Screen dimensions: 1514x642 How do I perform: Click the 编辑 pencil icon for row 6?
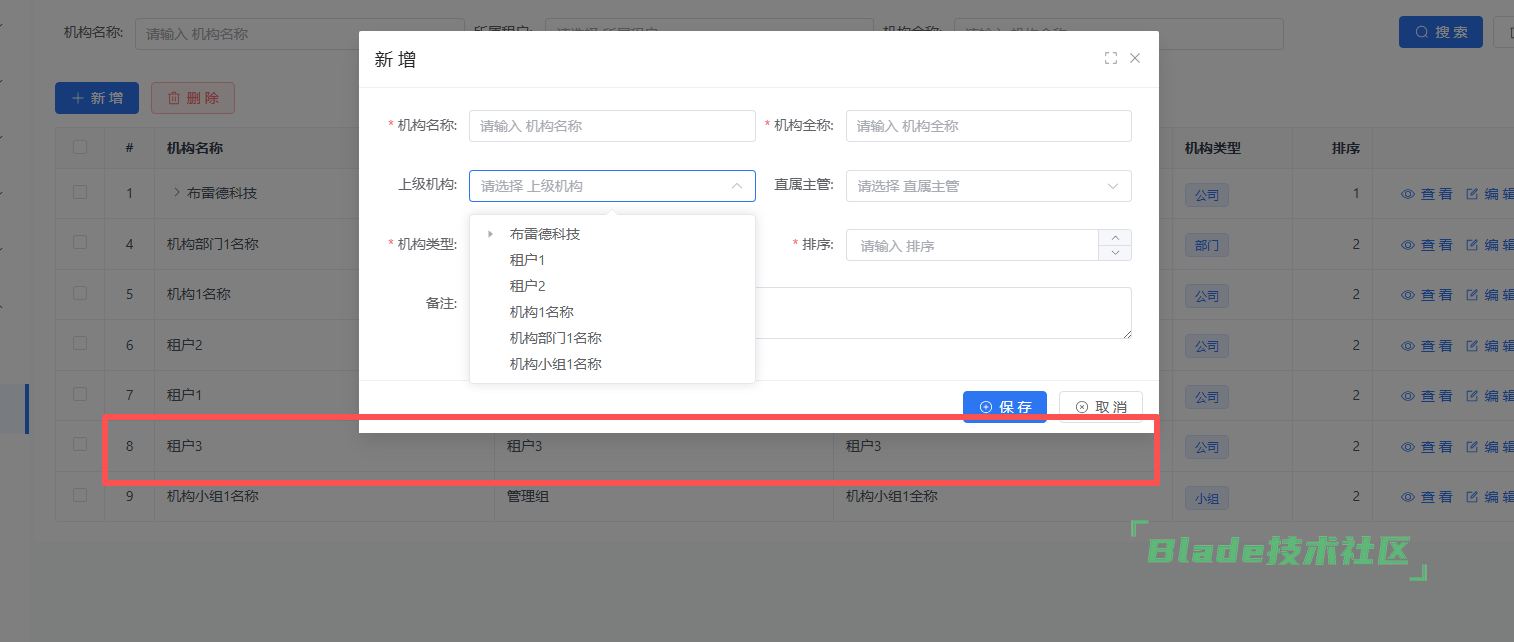pos(1472,345)
